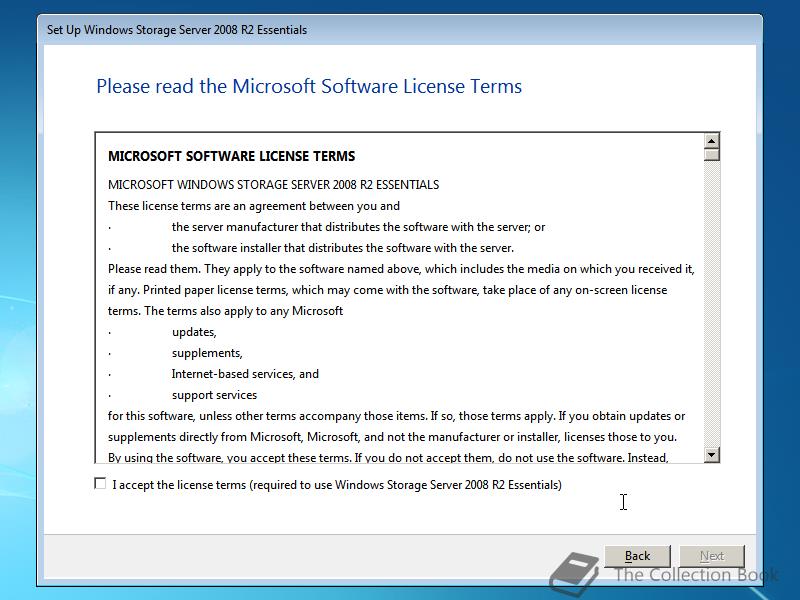This screenshot has width=800, height=600.
Task: Click the scrollbar thumb in license box
Action: tap(711, 155)
